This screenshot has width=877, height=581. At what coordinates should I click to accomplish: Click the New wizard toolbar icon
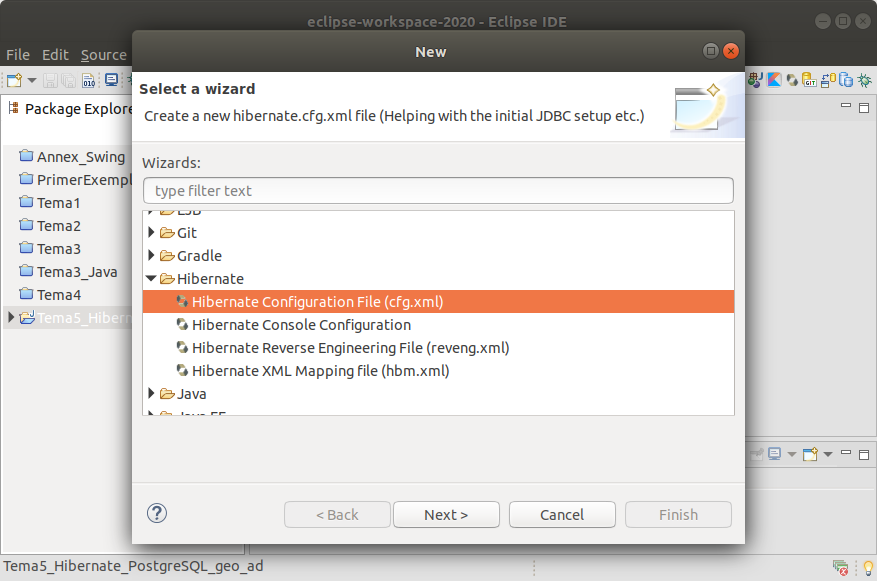(x=14, y=81)
